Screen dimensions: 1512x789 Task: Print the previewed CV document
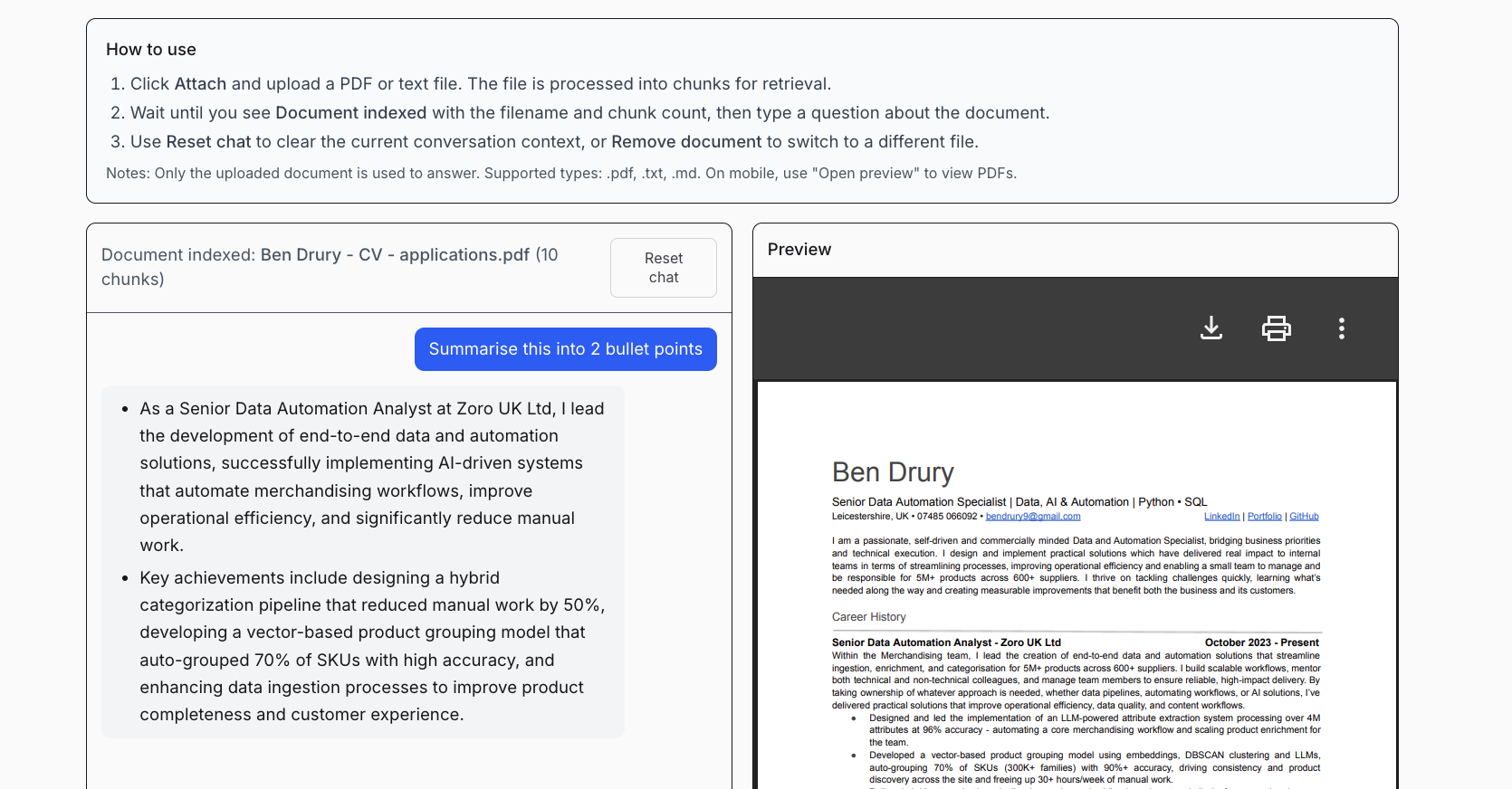tap(1276, 328)
